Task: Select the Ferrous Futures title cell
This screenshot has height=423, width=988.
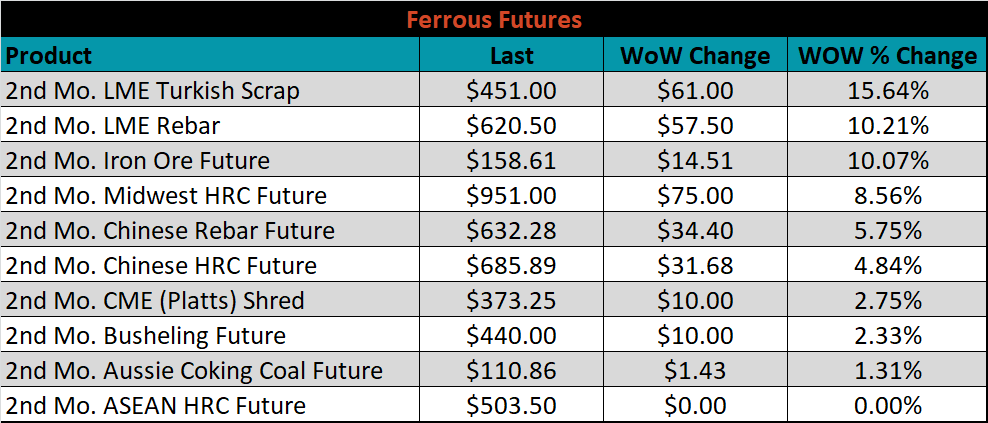Action: [494, 20]
